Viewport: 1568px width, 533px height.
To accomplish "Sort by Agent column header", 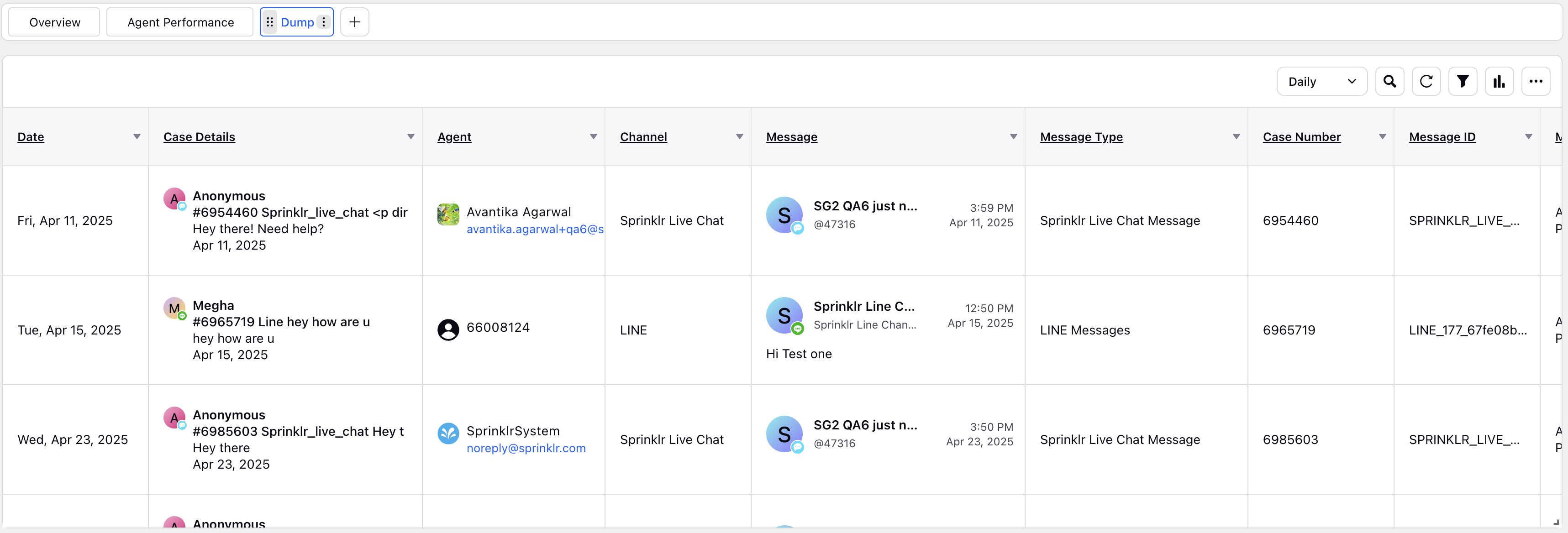I will 454,137.
